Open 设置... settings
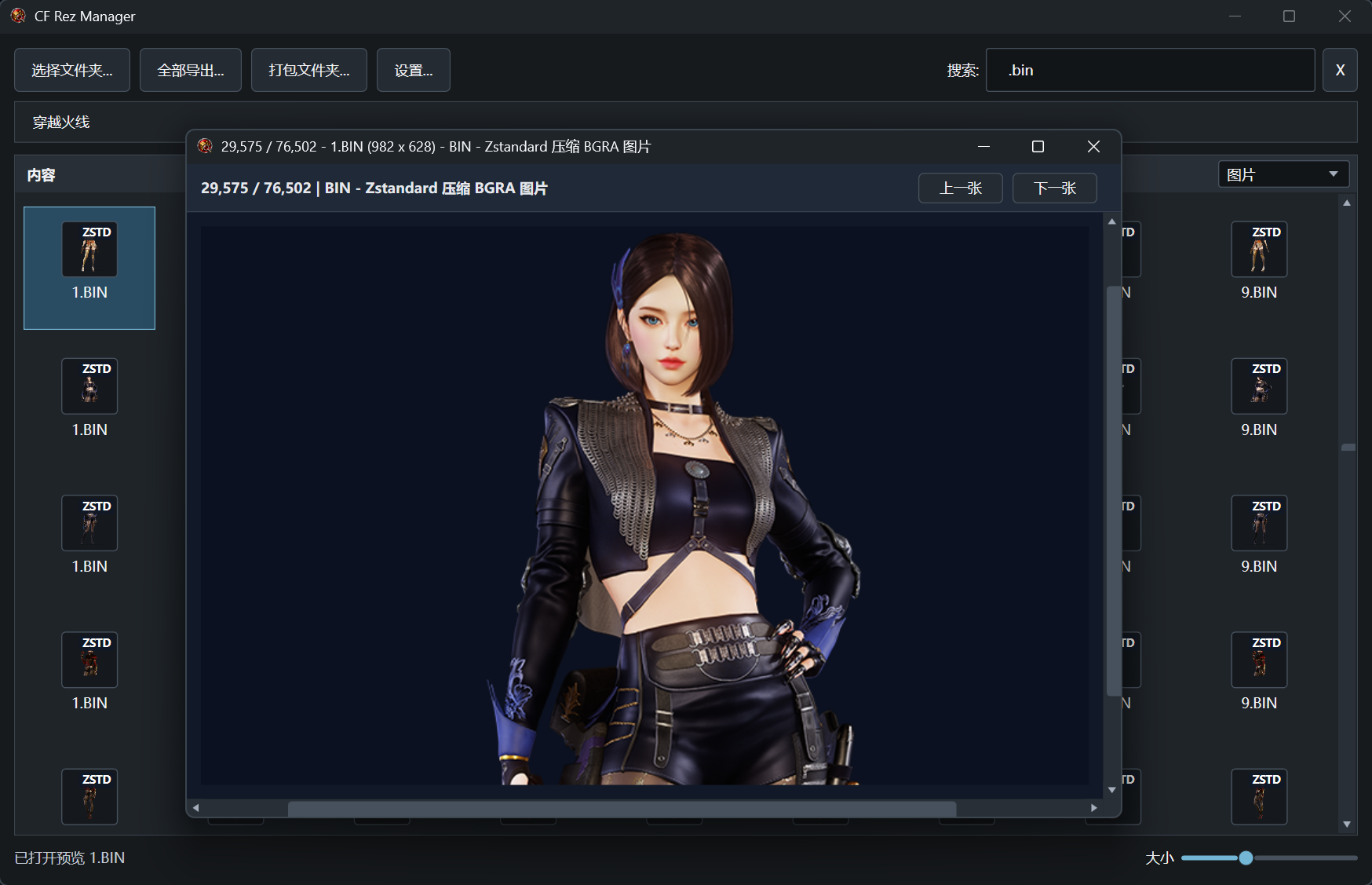The image size is (1372, 885). [414, 70]
